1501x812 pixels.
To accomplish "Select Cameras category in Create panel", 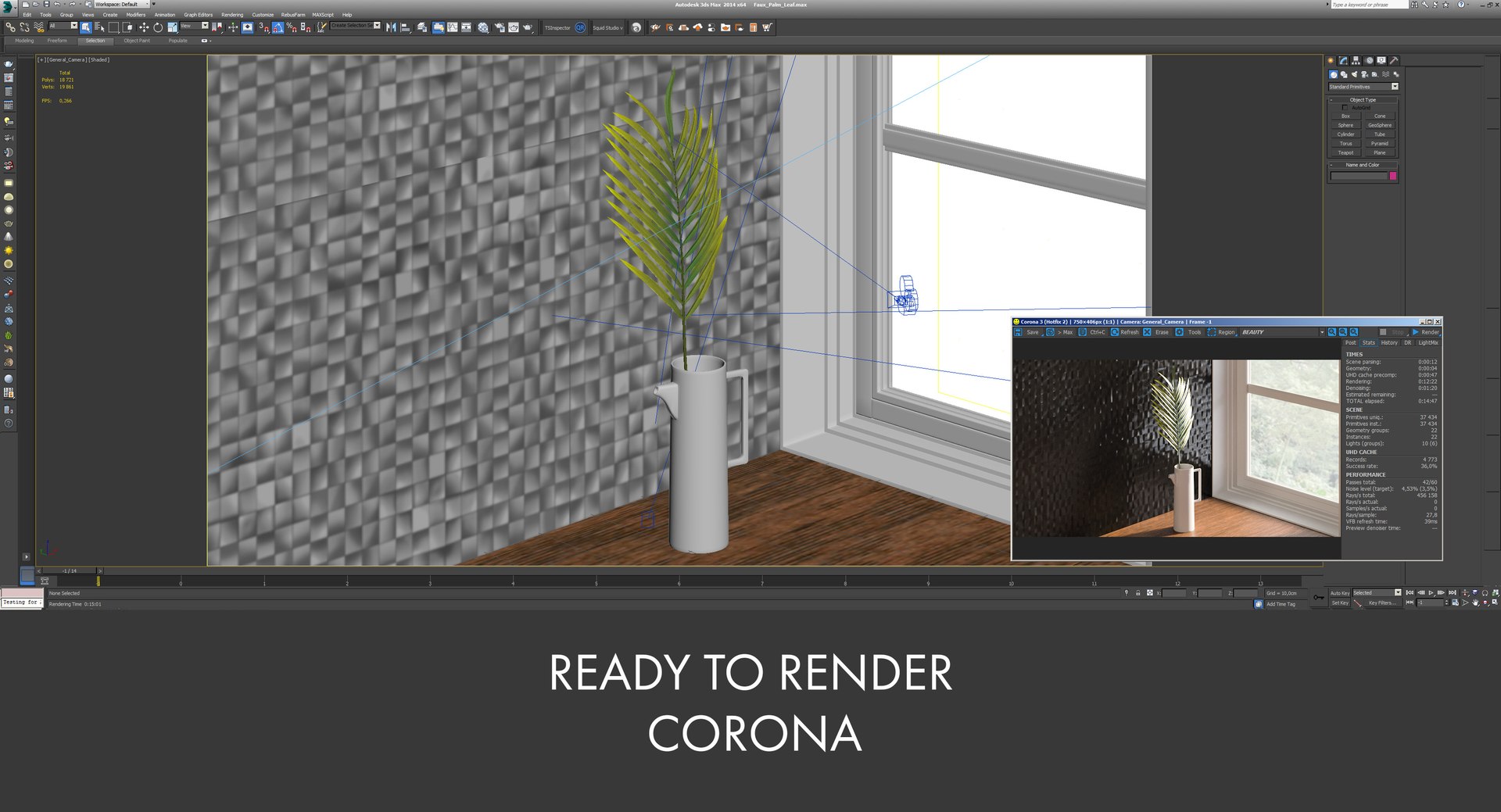I will (x=1365, y=74).
